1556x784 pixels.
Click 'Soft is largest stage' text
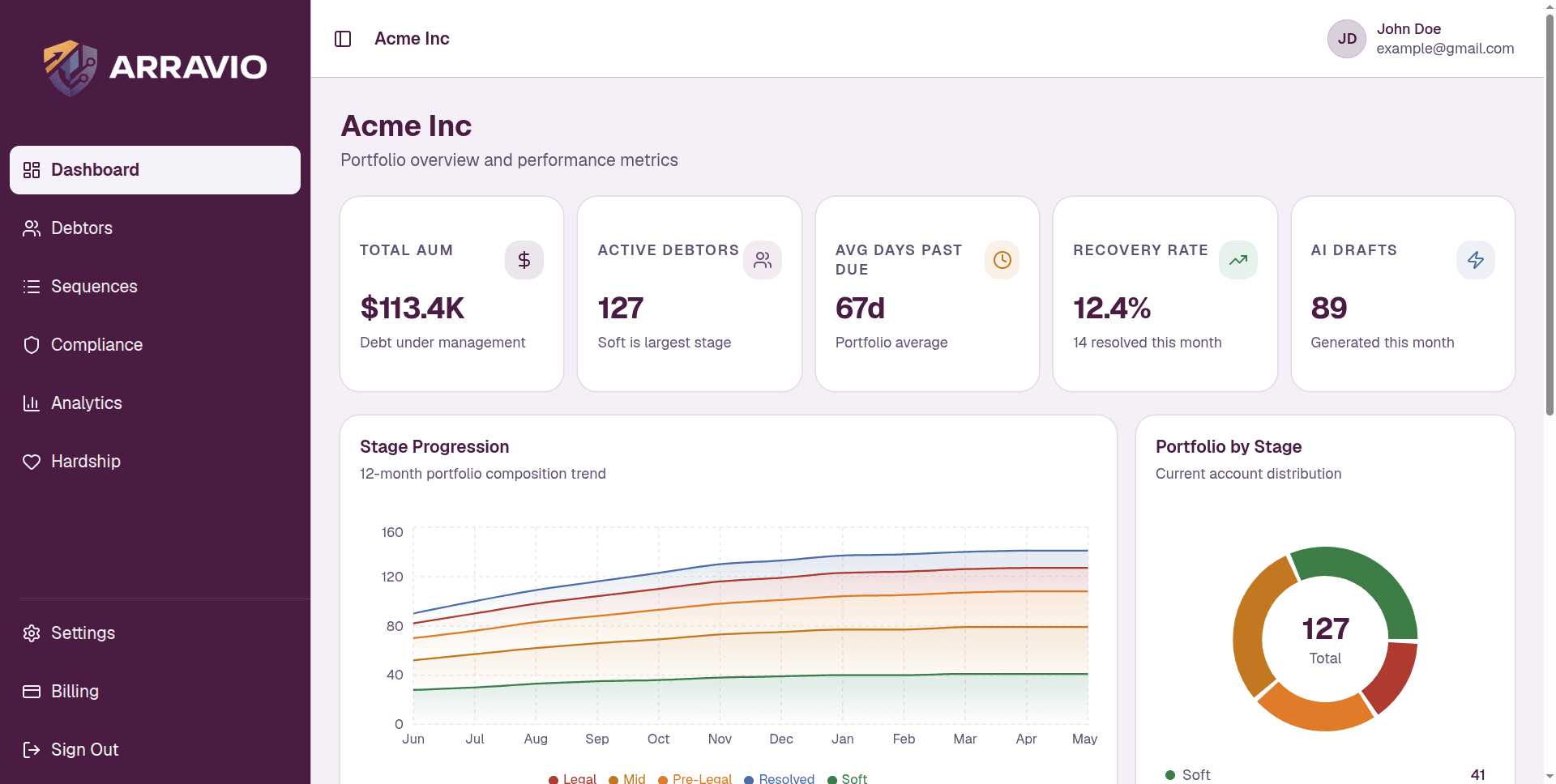(665, 343)
